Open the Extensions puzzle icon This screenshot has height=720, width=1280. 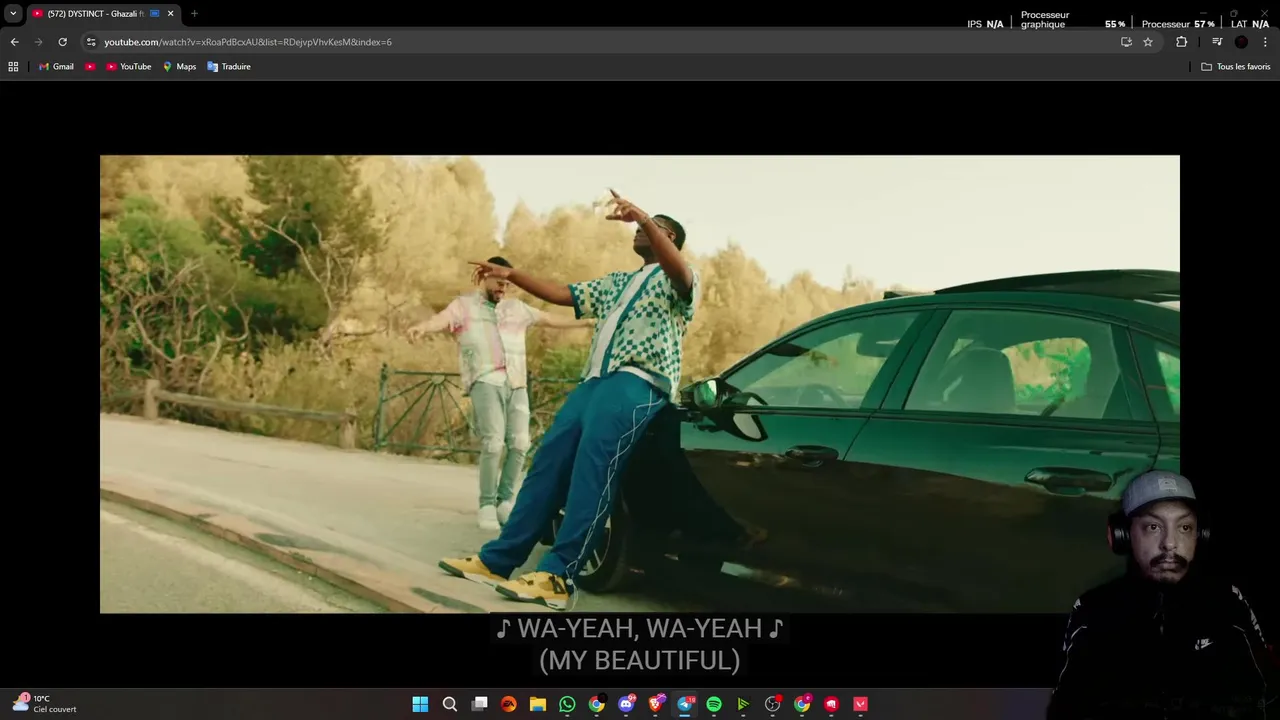tap(1182, 42)
